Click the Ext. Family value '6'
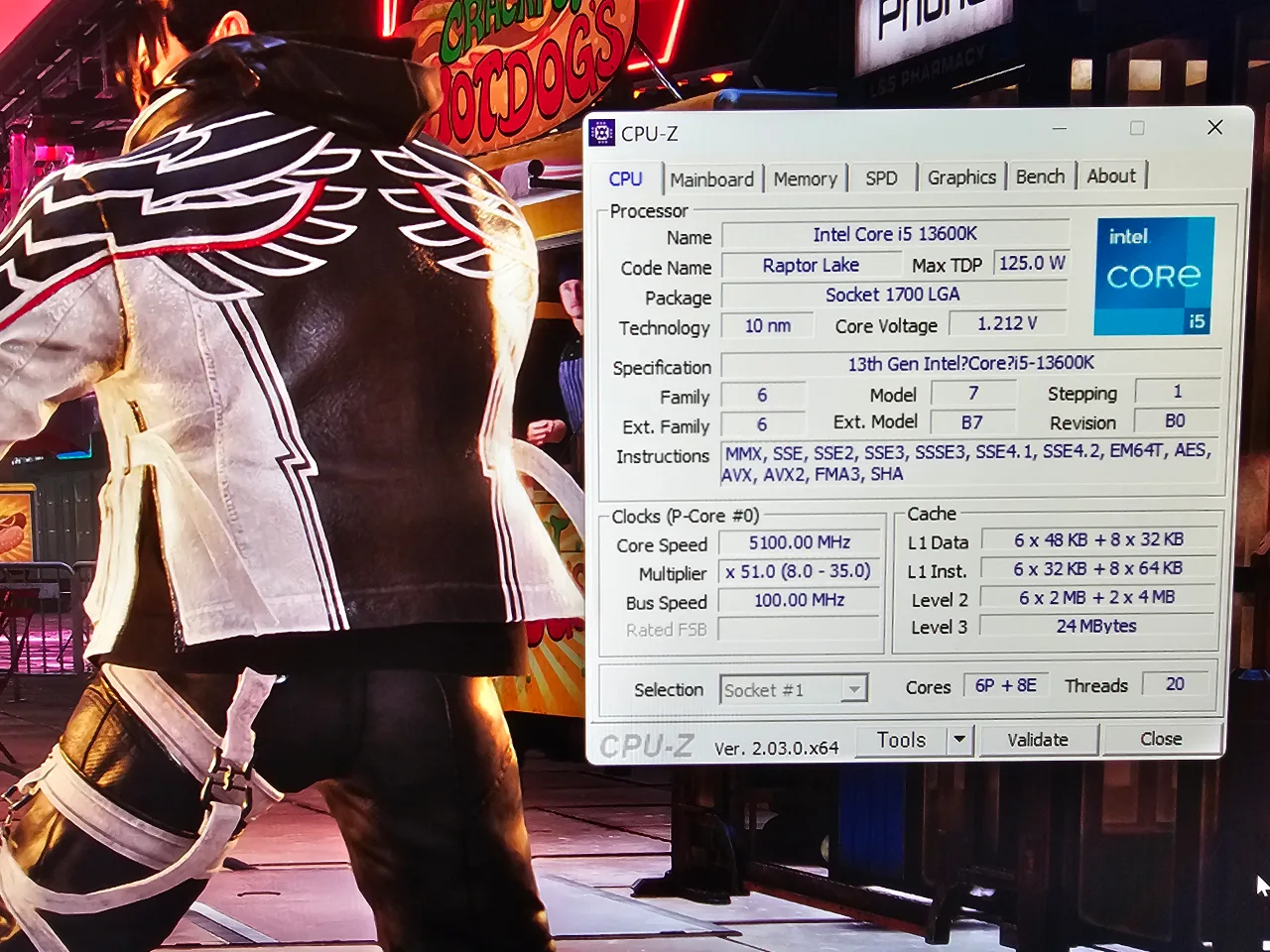This screenshot has width=1270, height=952. pyautogui.click(x=762, y=424)
